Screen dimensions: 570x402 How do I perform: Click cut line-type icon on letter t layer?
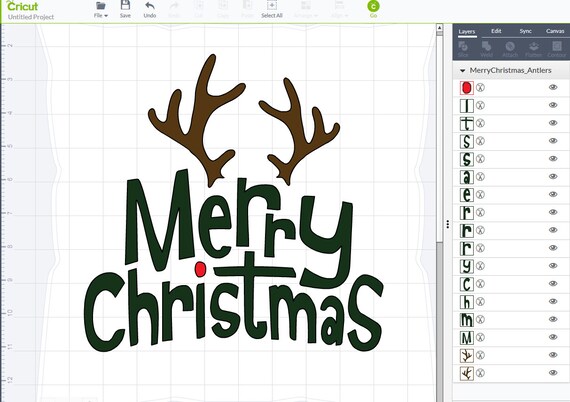(x=480, y=123)
